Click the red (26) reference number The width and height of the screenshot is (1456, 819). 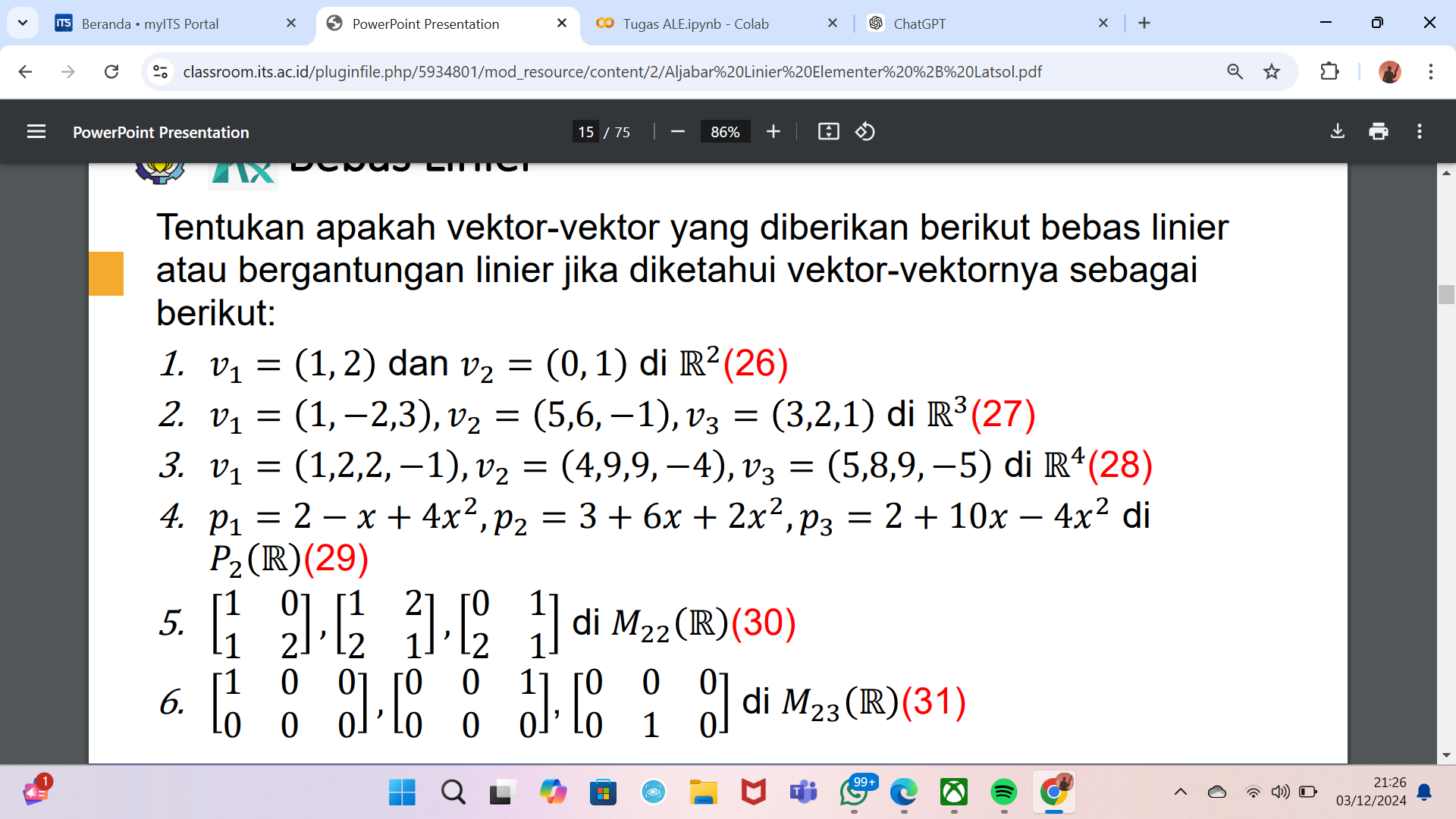755,363
